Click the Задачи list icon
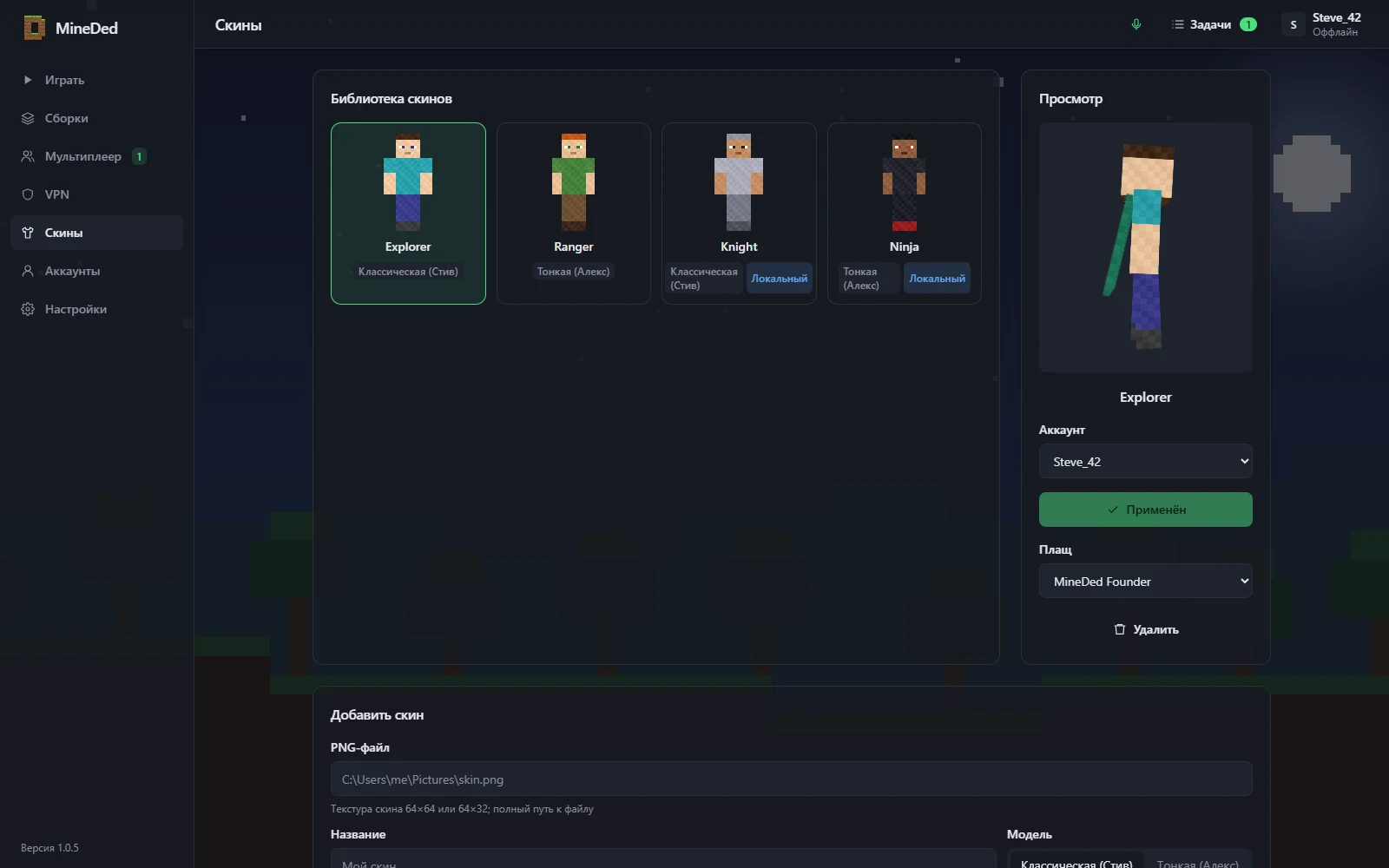Image resolution: width=1389 pixels, height=868 pixels. 1177,24
